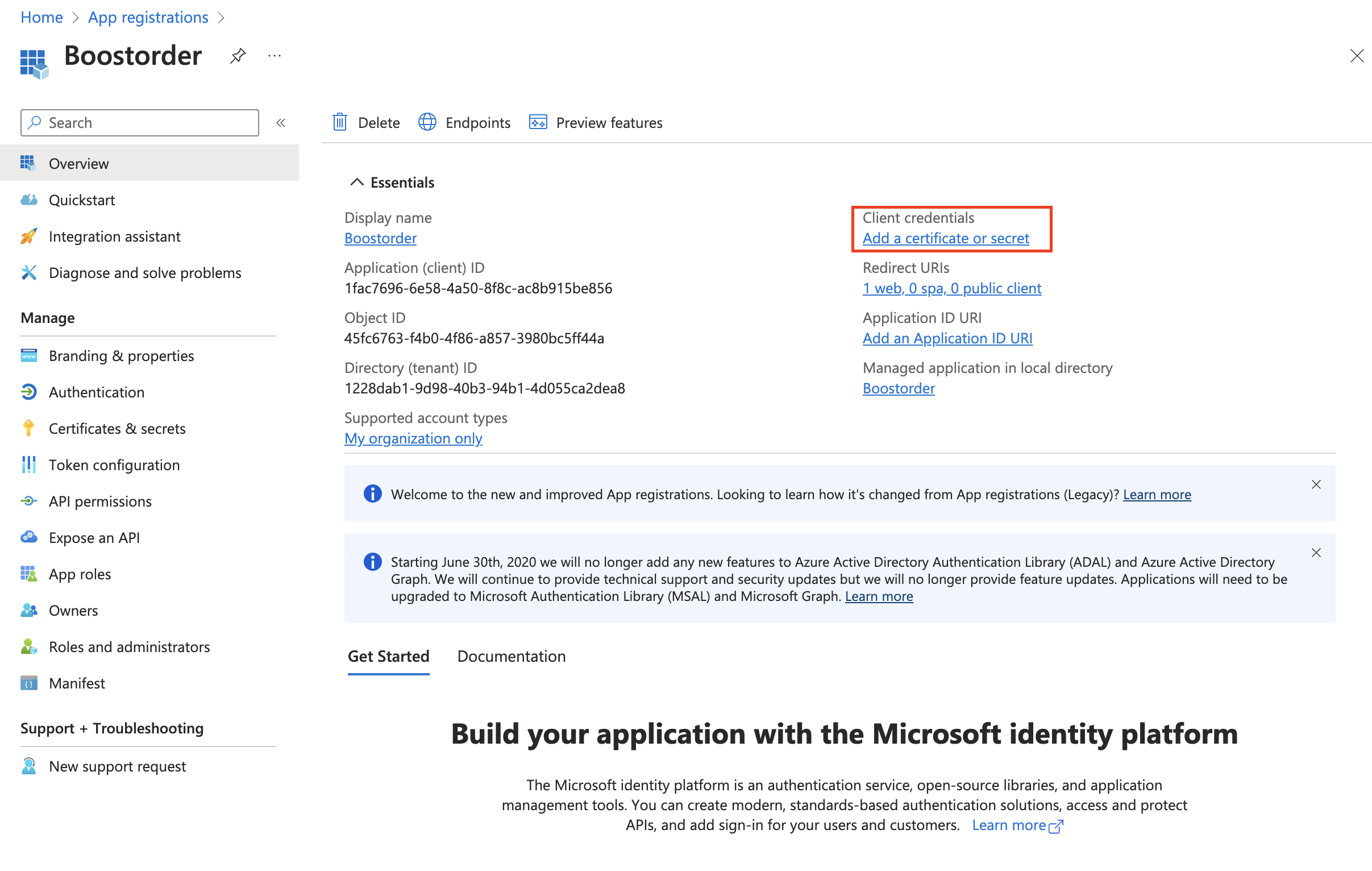Click the Quickstart cloud icon
The image size is (1372, 871).
pos(28,200)
